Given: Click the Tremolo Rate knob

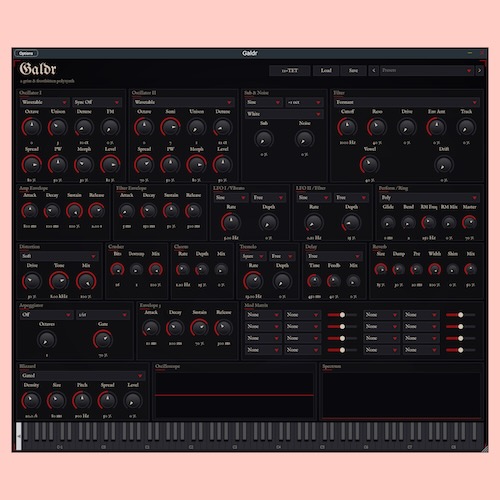Looking at the screenshot, I should [x=253, y=281].
